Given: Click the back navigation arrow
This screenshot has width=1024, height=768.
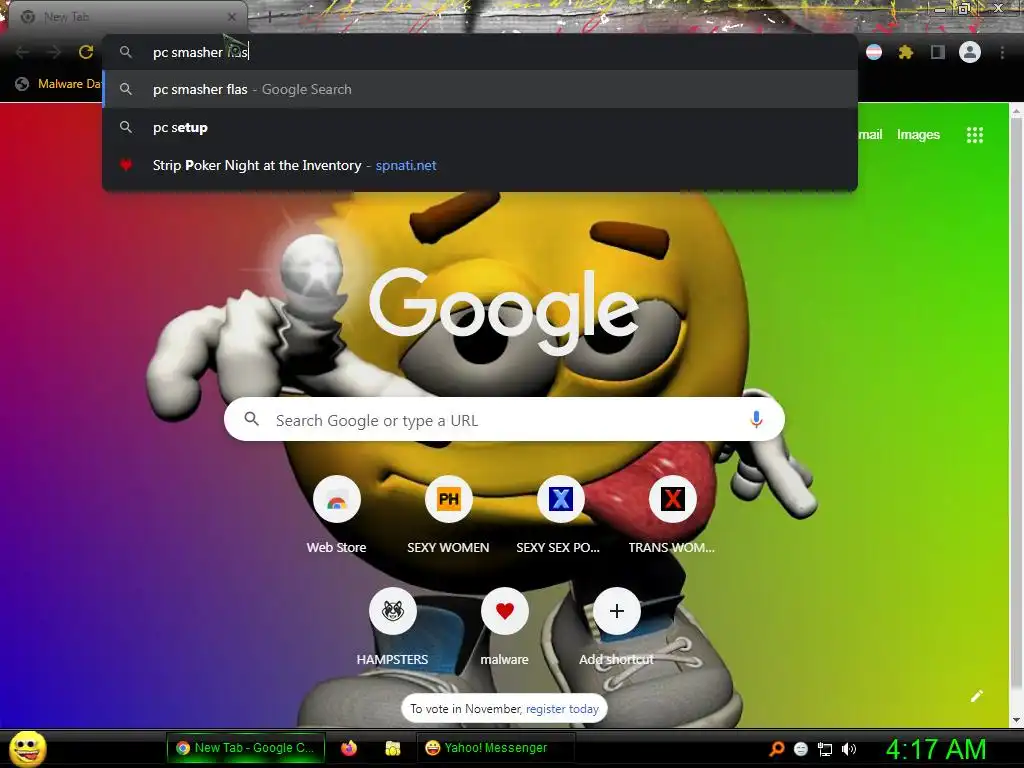Looking at the screenshot, I should 22,52.
